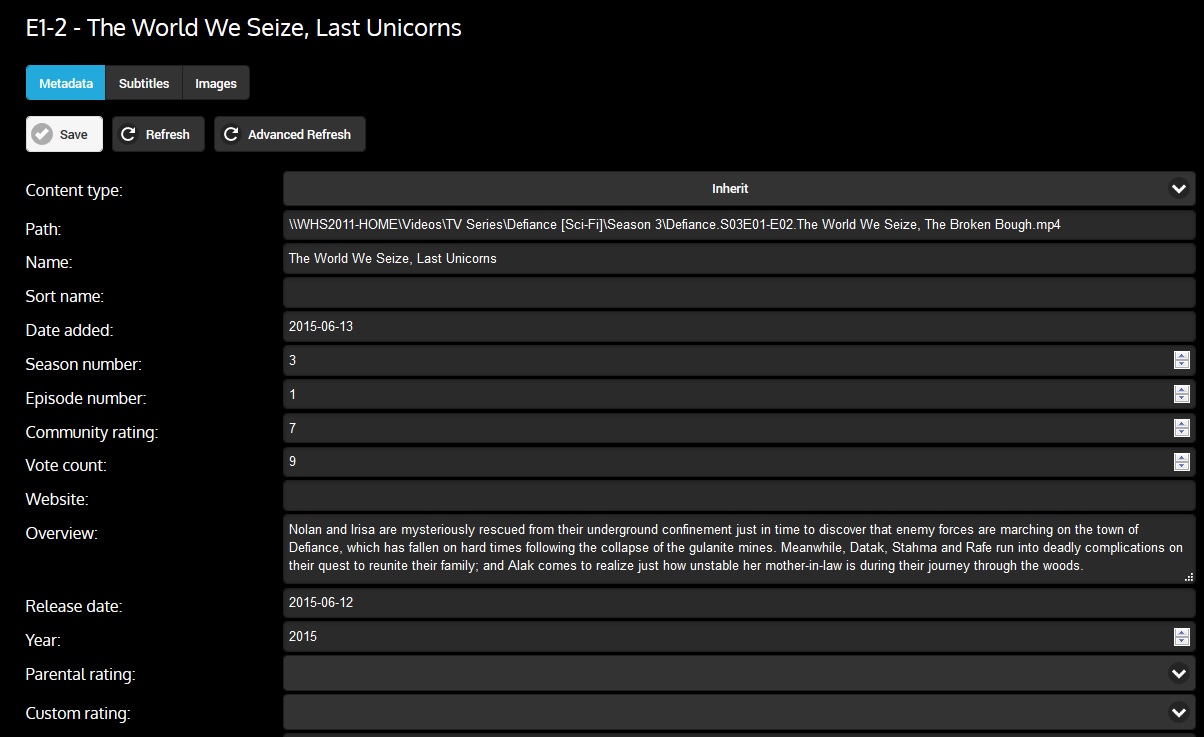This screenshot has height=737, width=1204.
Task: Open the Parental rating dropdown
Action: coord(1179,674)
